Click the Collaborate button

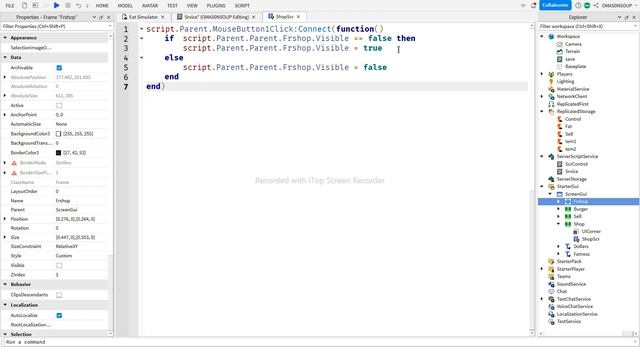[555, 5]
